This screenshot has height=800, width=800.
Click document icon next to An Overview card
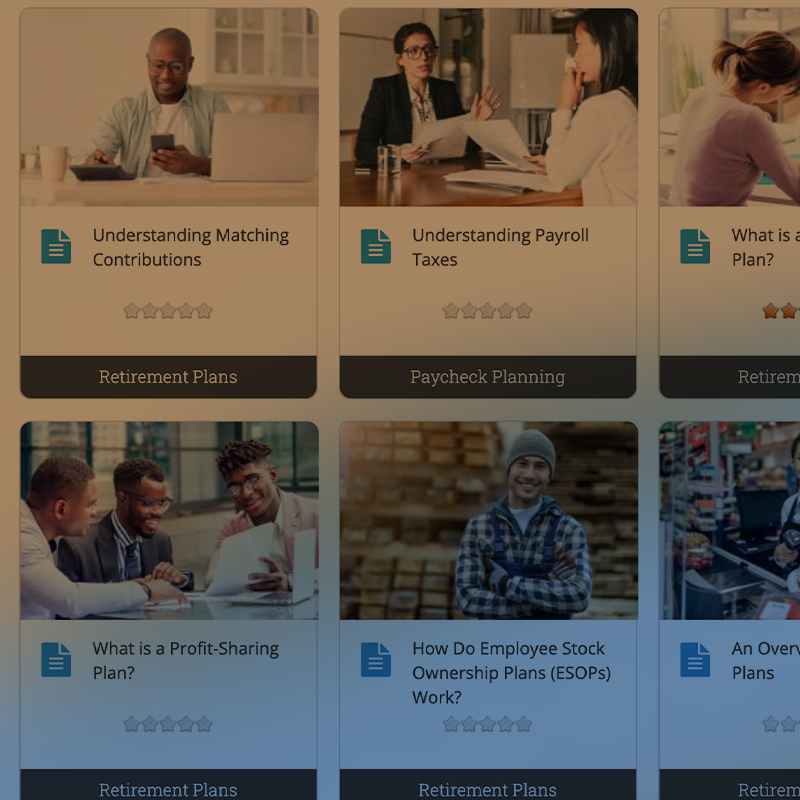(x=695, y=660)
